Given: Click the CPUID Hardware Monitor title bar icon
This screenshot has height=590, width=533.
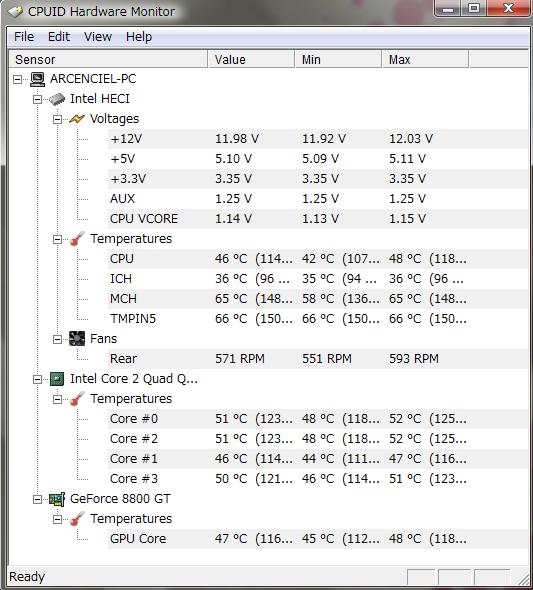Looking at the screenshot, I should (15, 12).
